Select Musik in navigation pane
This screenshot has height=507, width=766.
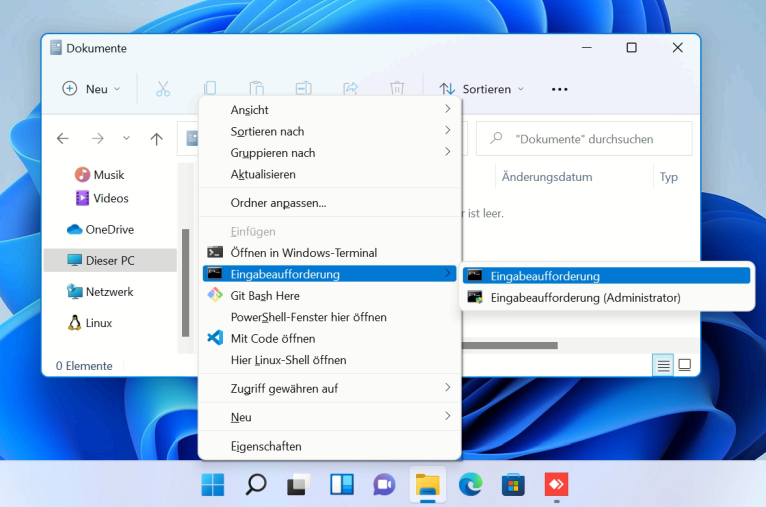pyautogui.click(x=100, y=174)
